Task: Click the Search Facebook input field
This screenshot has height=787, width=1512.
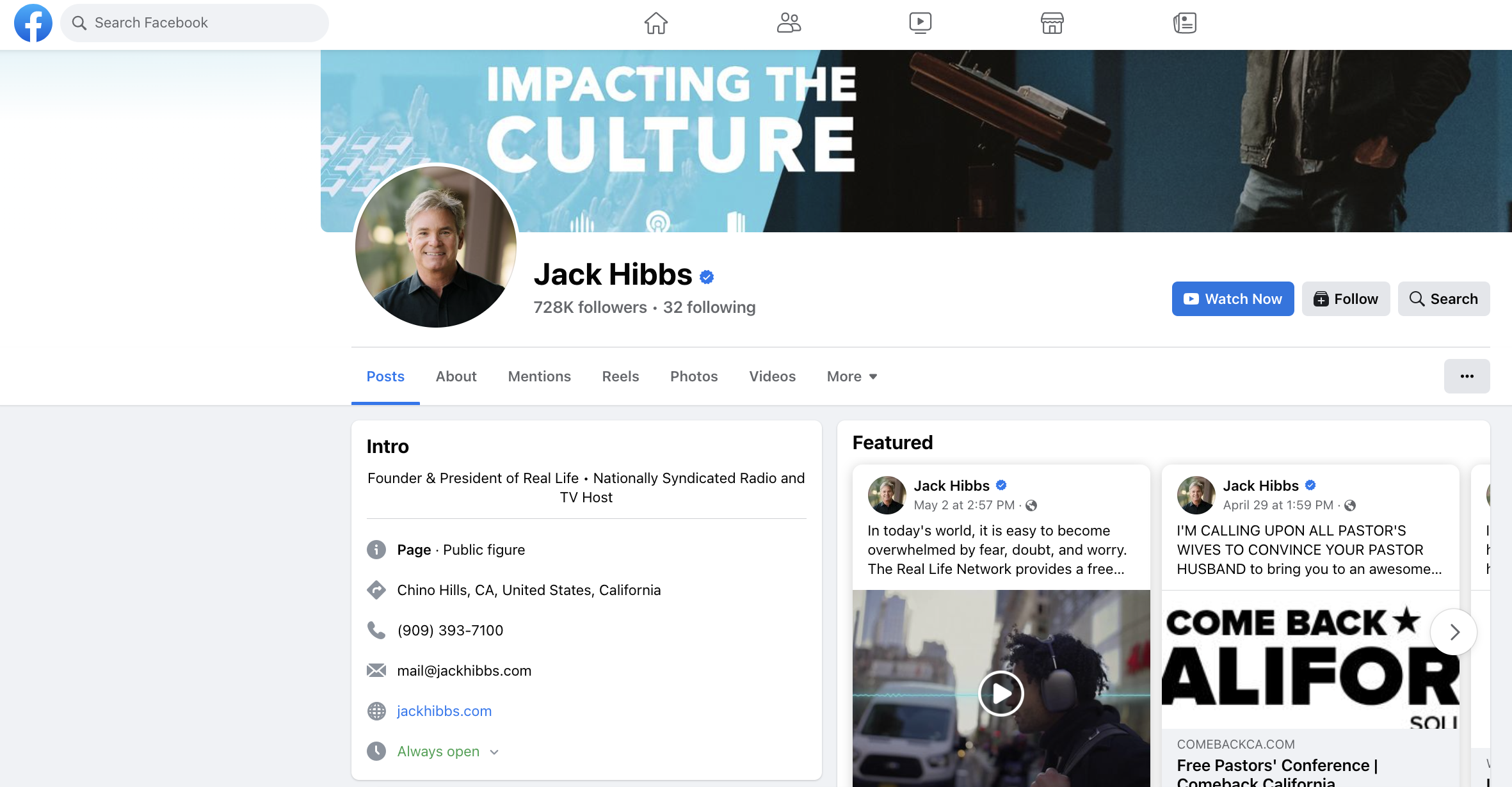Action: pos(194,22)
